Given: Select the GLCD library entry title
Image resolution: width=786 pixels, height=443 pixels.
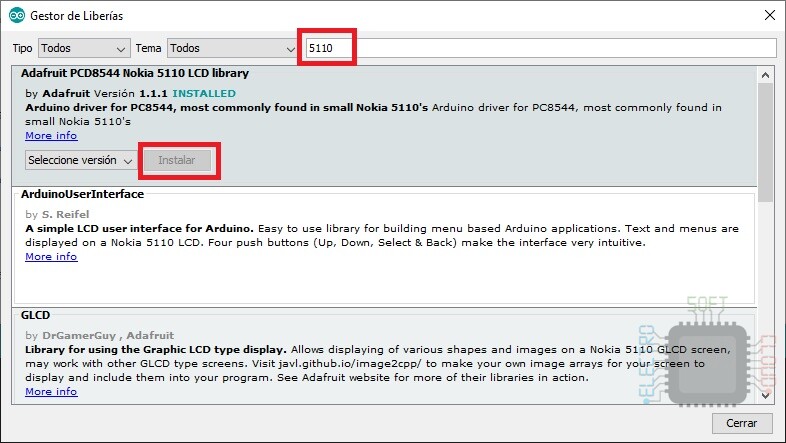Looking at the screenshot, I should pos(35,315).
